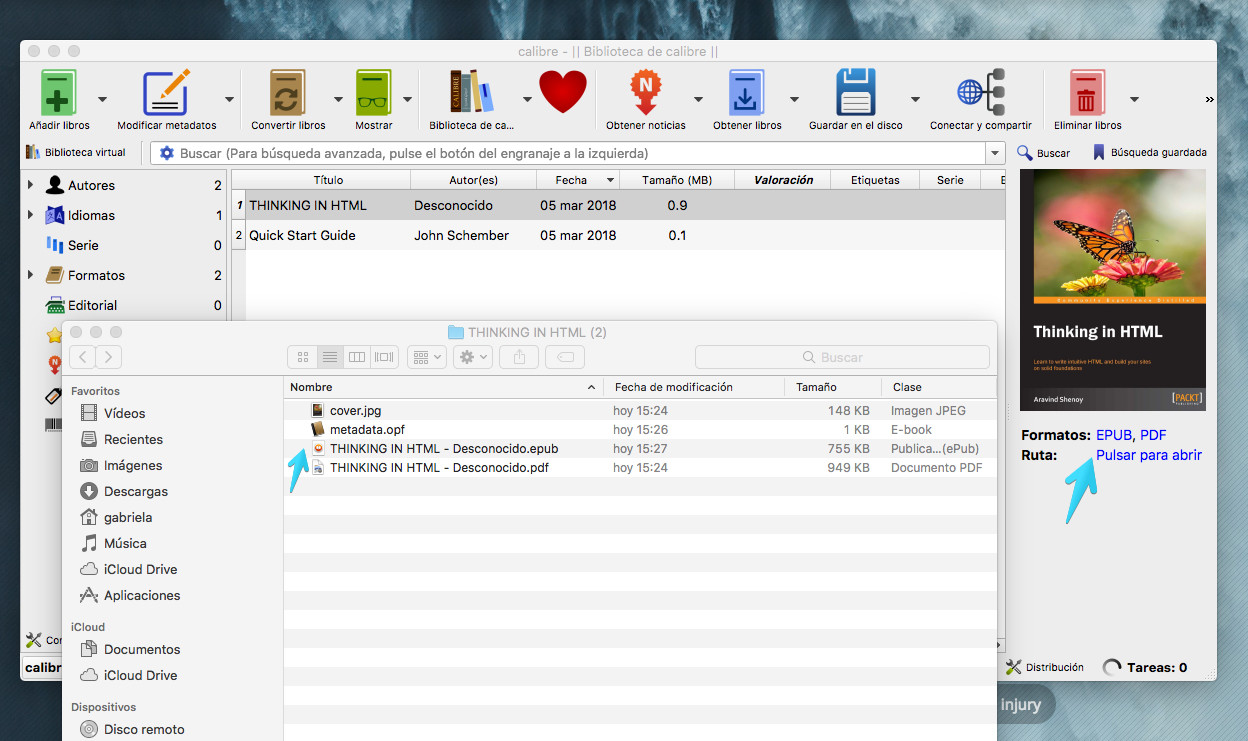Click Guardar en el disco icon

(856, 94)
